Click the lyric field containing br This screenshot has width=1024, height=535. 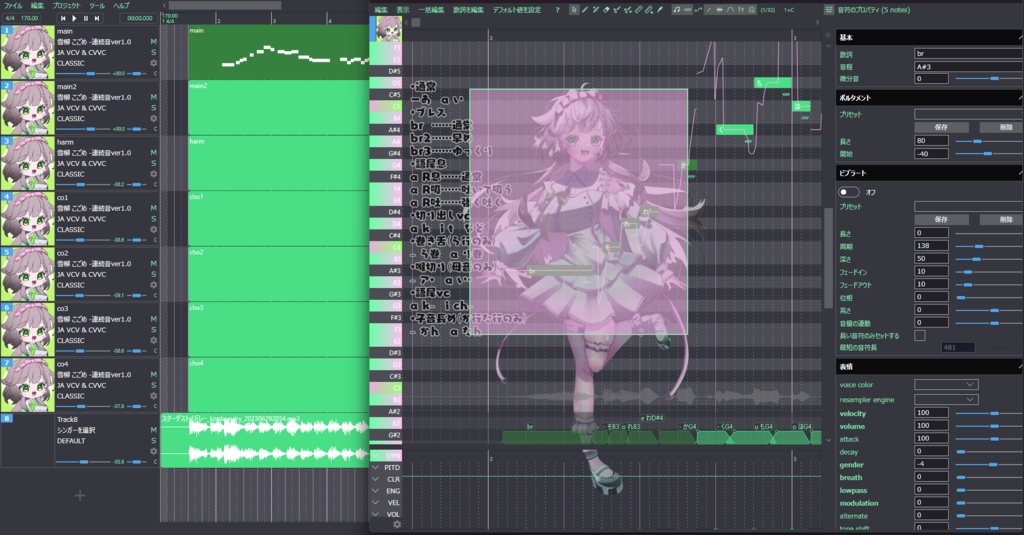click(969, 54)
